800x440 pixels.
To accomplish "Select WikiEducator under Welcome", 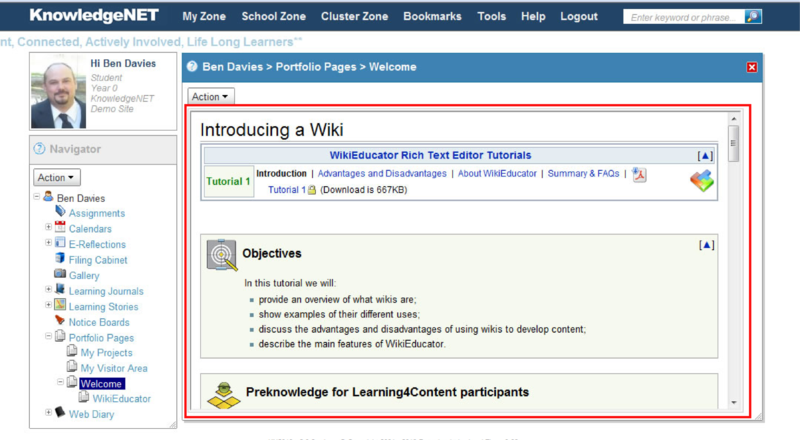I will [121, 399].
